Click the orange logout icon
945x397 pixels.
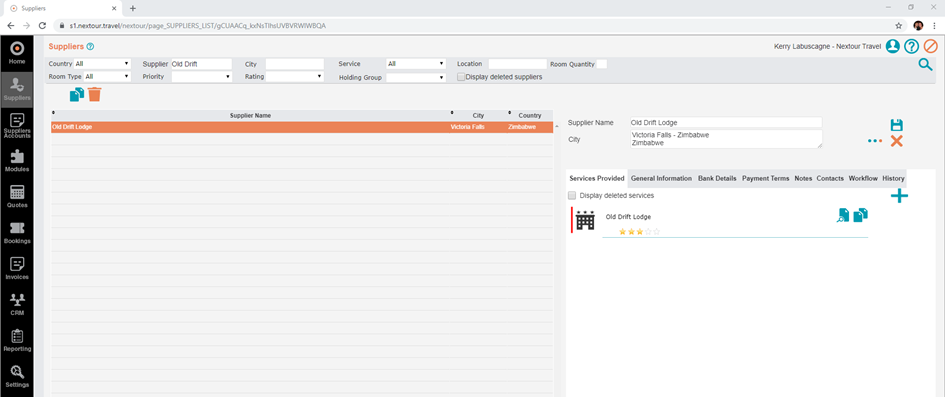point(931,46)
